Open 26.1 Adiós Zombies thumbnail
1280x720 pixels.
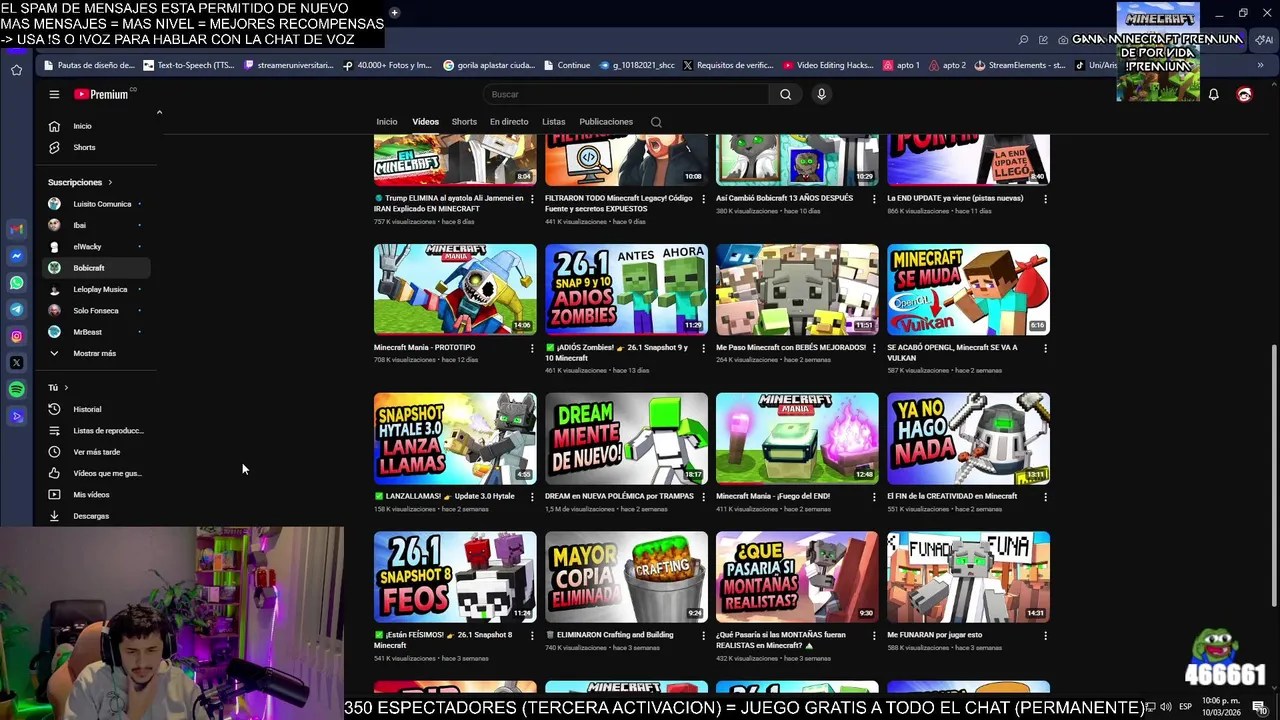coord(626,289)
